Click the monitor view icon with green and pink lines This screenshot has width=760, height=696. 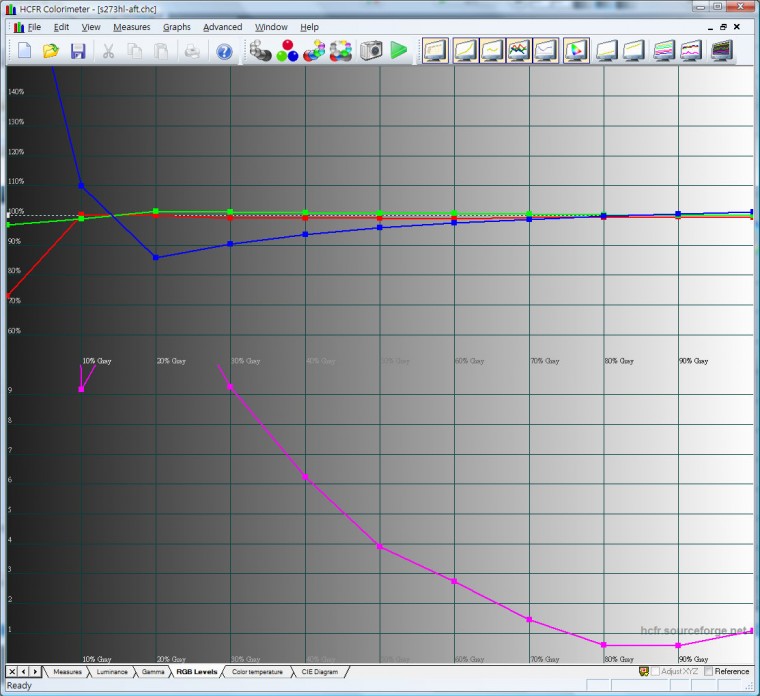click(664, 50)
